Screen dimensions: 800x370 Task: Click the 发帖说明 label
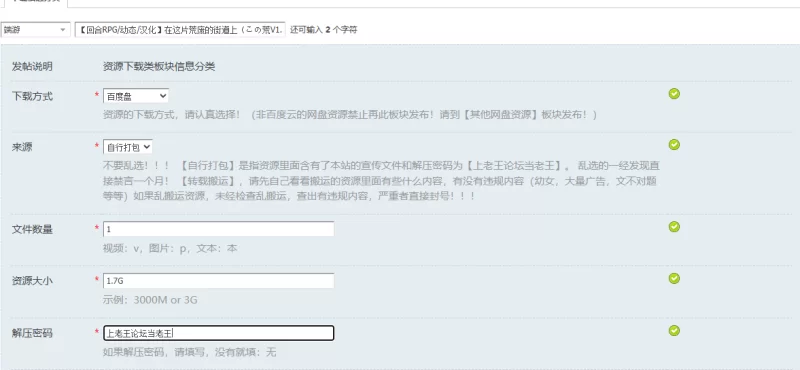tap(32, 67)
